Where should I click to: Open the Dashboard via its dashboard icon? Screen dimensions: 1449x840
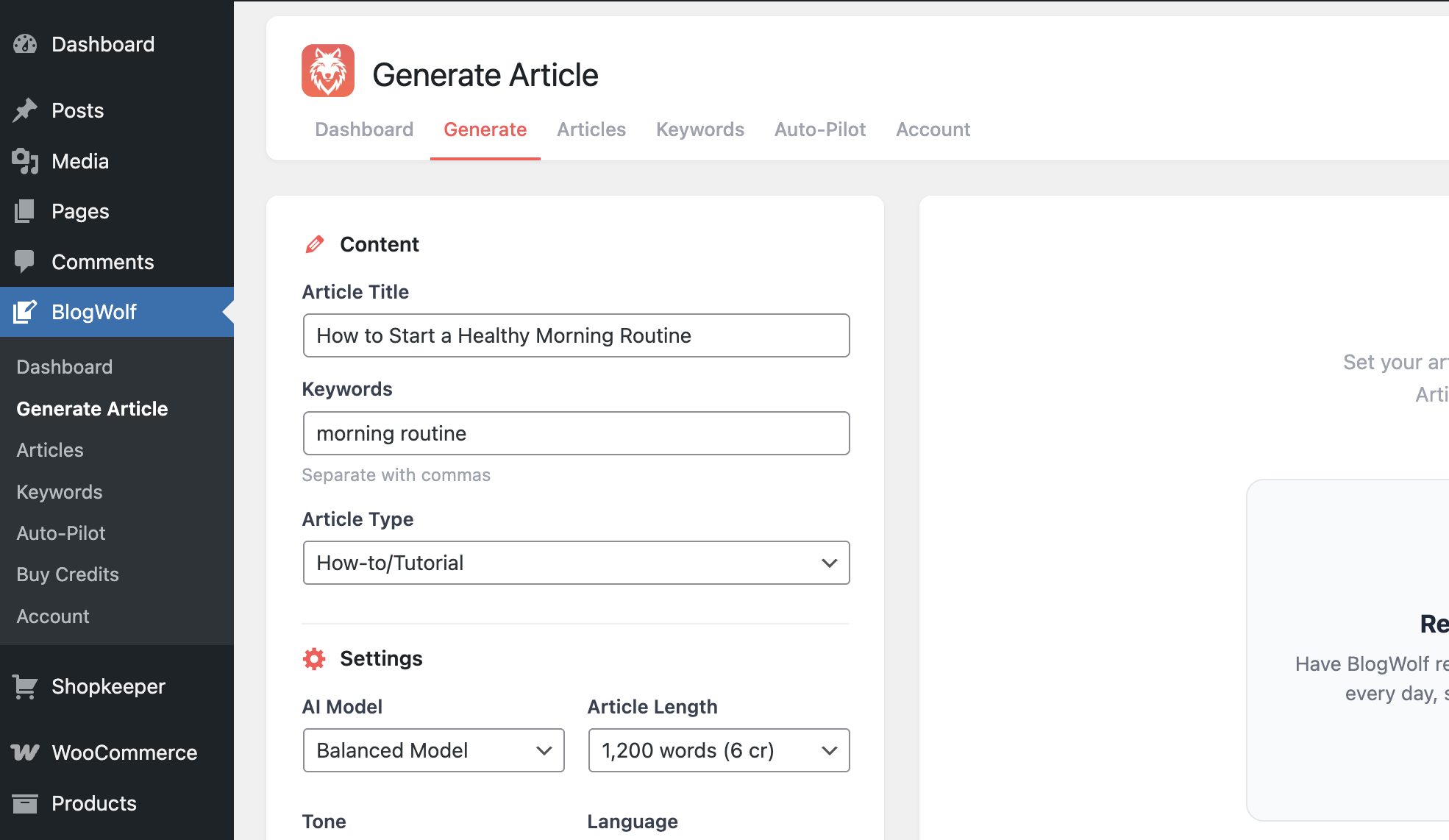pyautogui.click(x=26, y=44)
